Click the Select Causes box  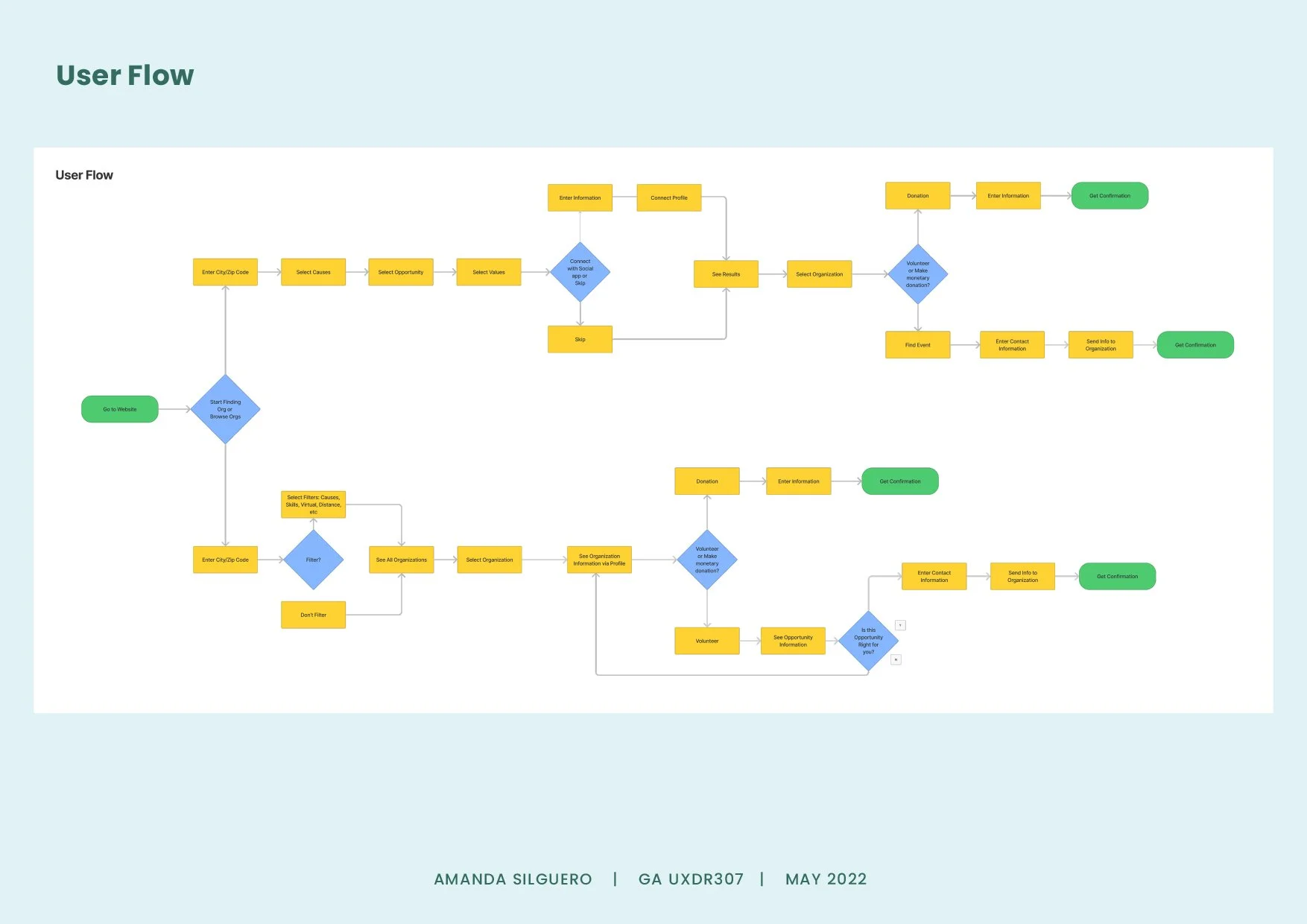click(313, 272)
